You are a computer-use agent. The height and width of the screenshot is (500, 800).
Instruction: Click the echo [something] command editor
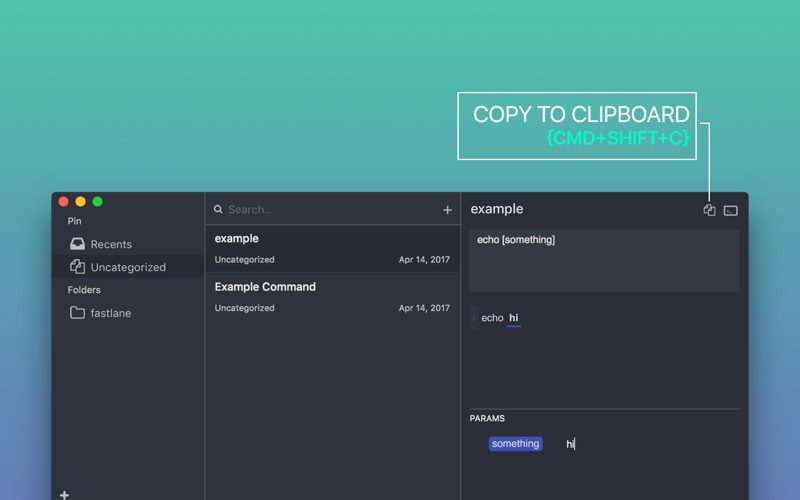[605, 261]
